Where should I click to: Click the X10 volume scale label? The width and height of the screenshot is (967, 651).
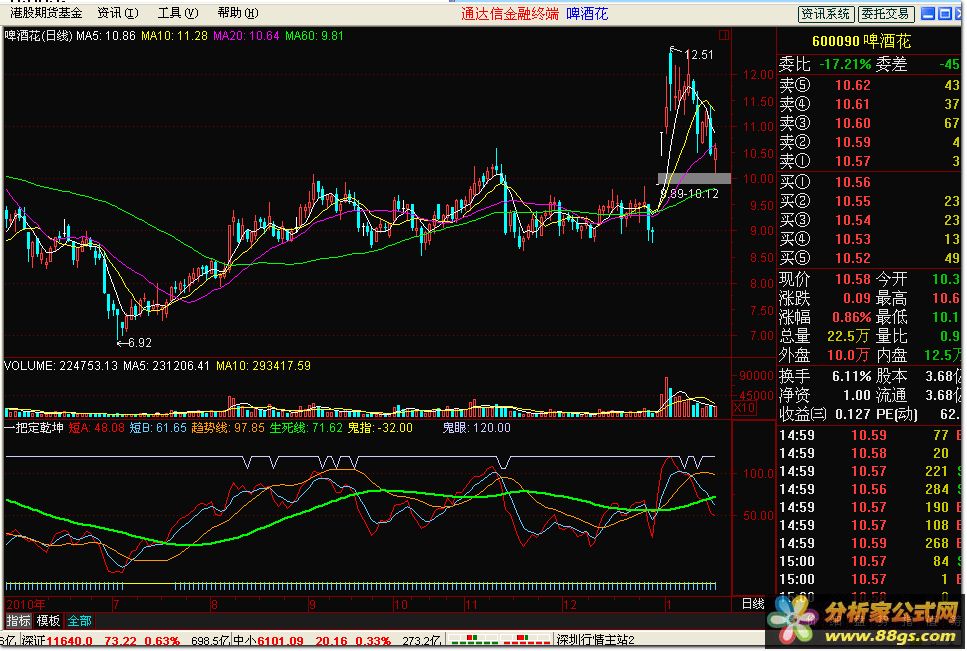[743, 408]
